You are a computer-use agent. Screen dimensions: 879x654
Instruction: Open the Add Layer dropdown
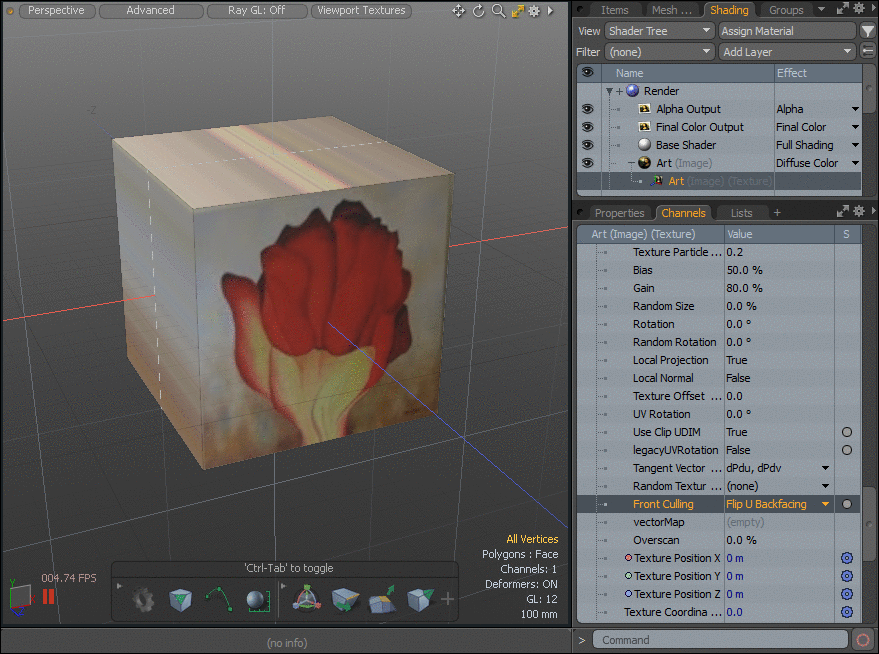click(786, 51)
